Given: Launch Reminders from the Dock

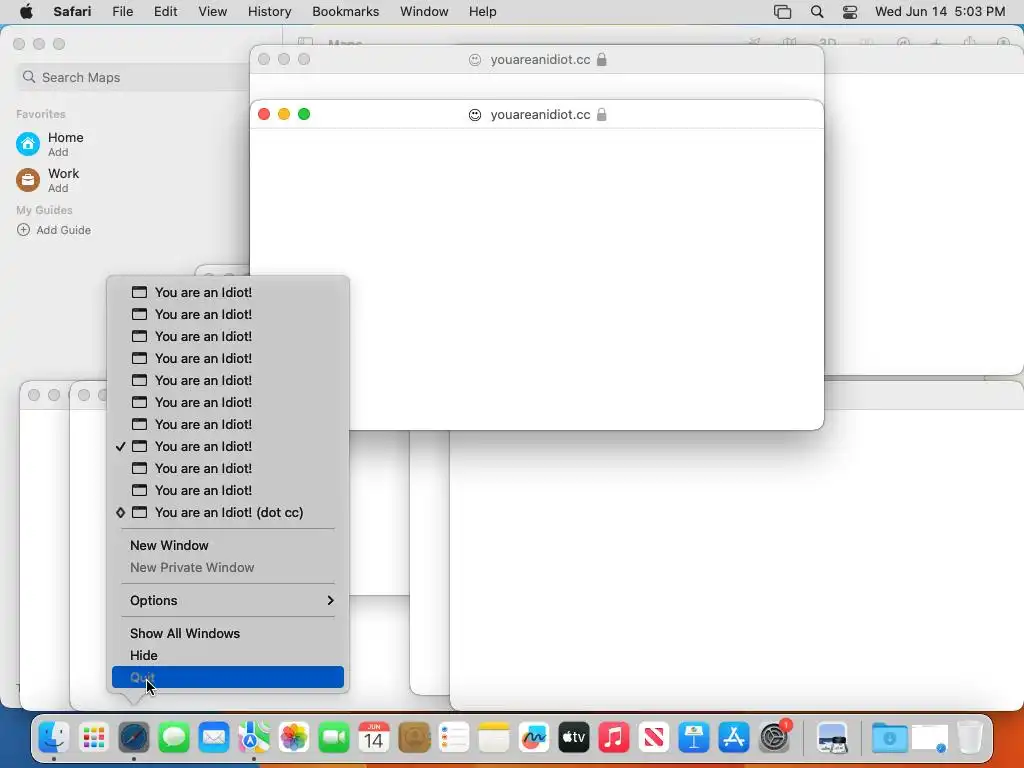Looking at the screenshot, I should point(454,738).
